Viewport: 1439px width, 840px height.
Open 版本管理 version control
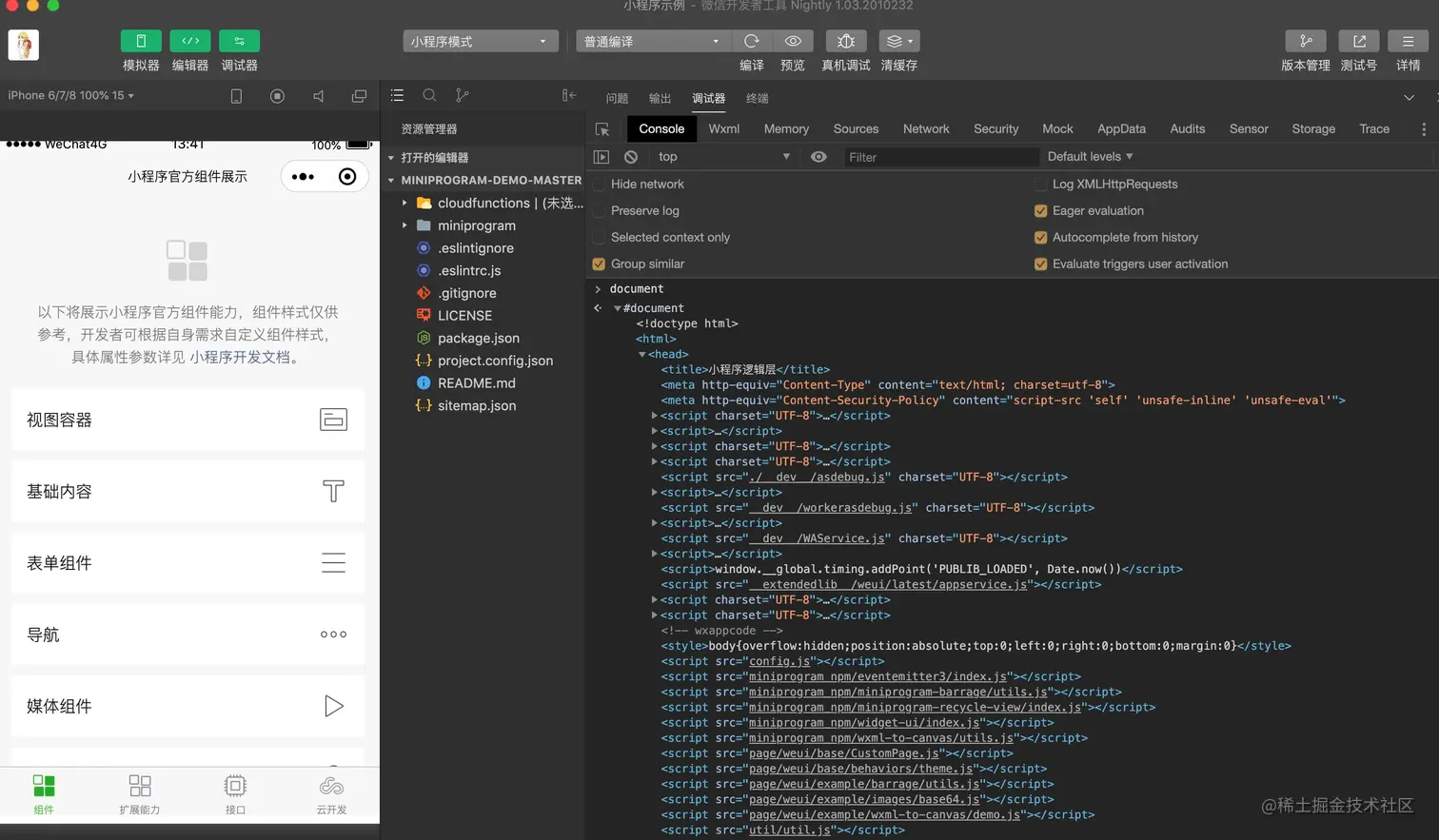1306,41
